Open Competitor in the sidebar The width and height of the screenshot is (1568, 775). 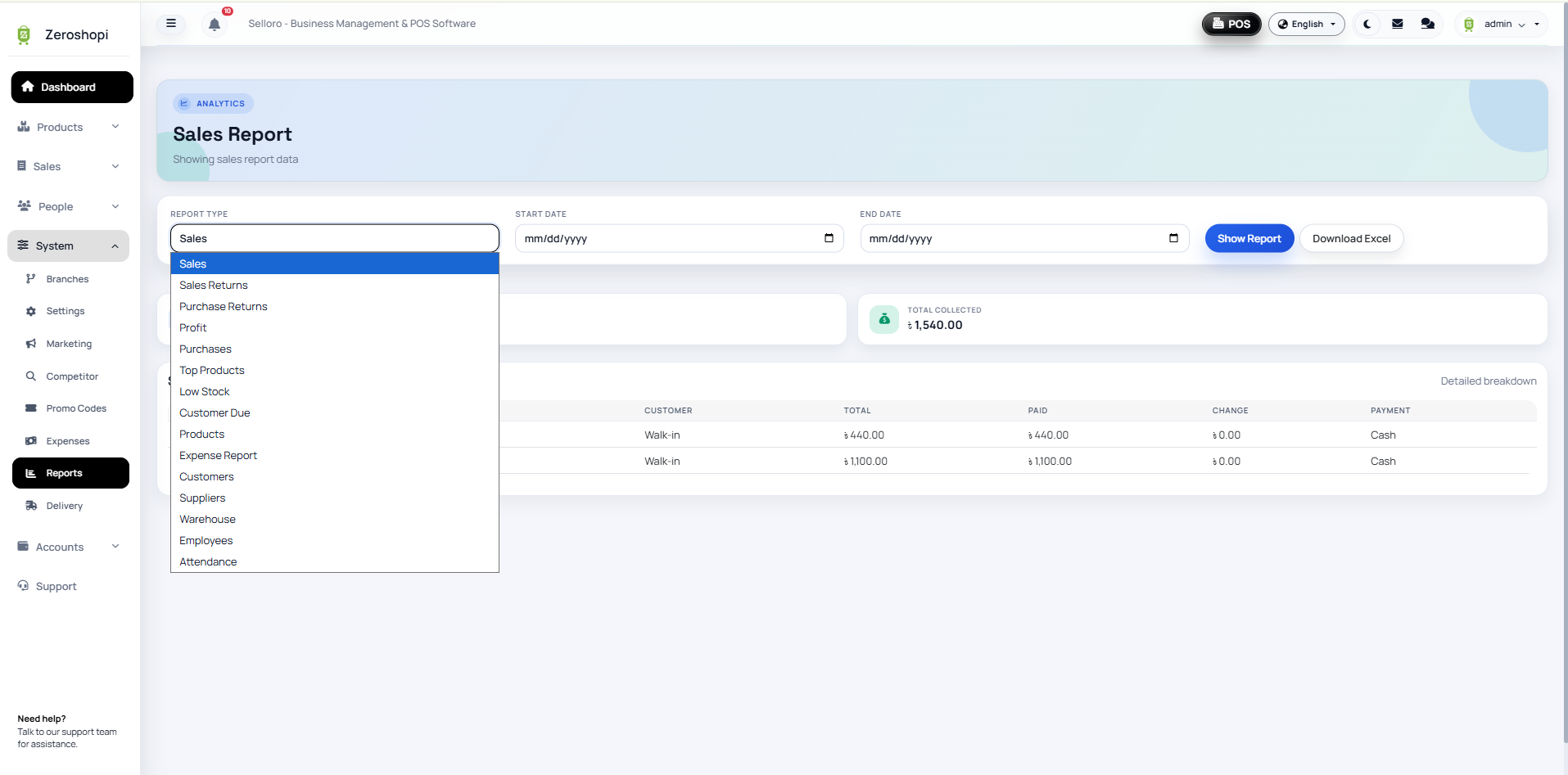coord(70,376)
